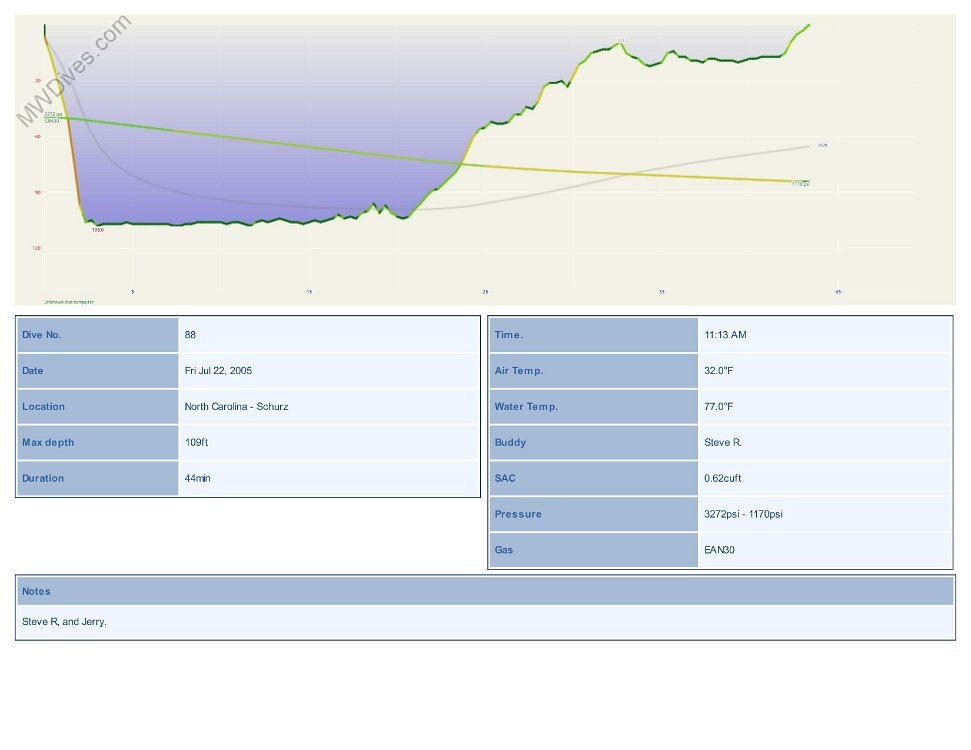This screenshot has height=750, width=971.
Task: Click the 'Unknown dive computer' chart caption
Action: [x=69, y=302]
